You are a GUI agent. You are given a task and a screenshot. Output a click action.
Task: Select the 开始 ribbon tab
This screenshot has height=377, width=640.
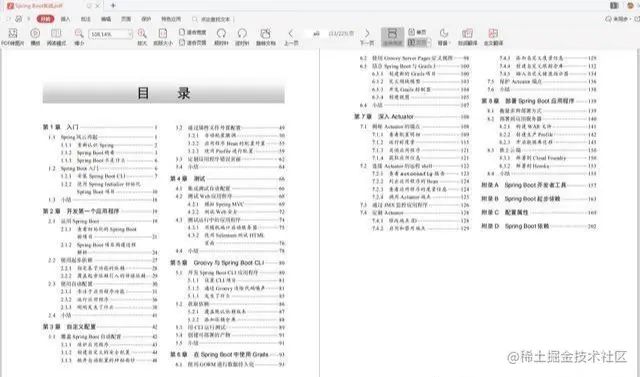(x=45, y=19)
